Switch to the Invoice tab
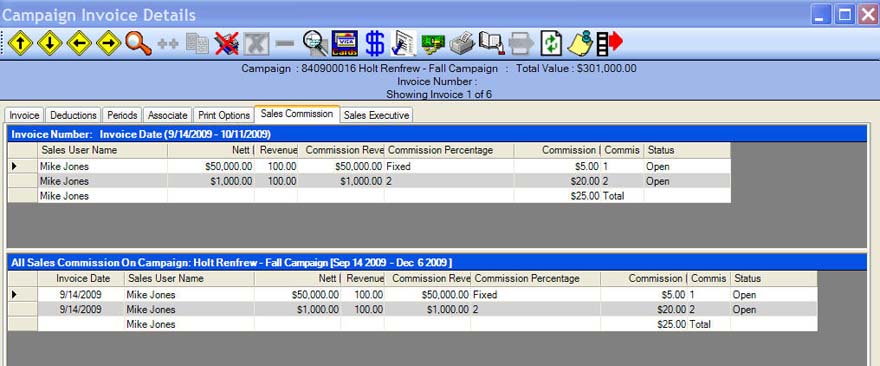 (24, 115)
